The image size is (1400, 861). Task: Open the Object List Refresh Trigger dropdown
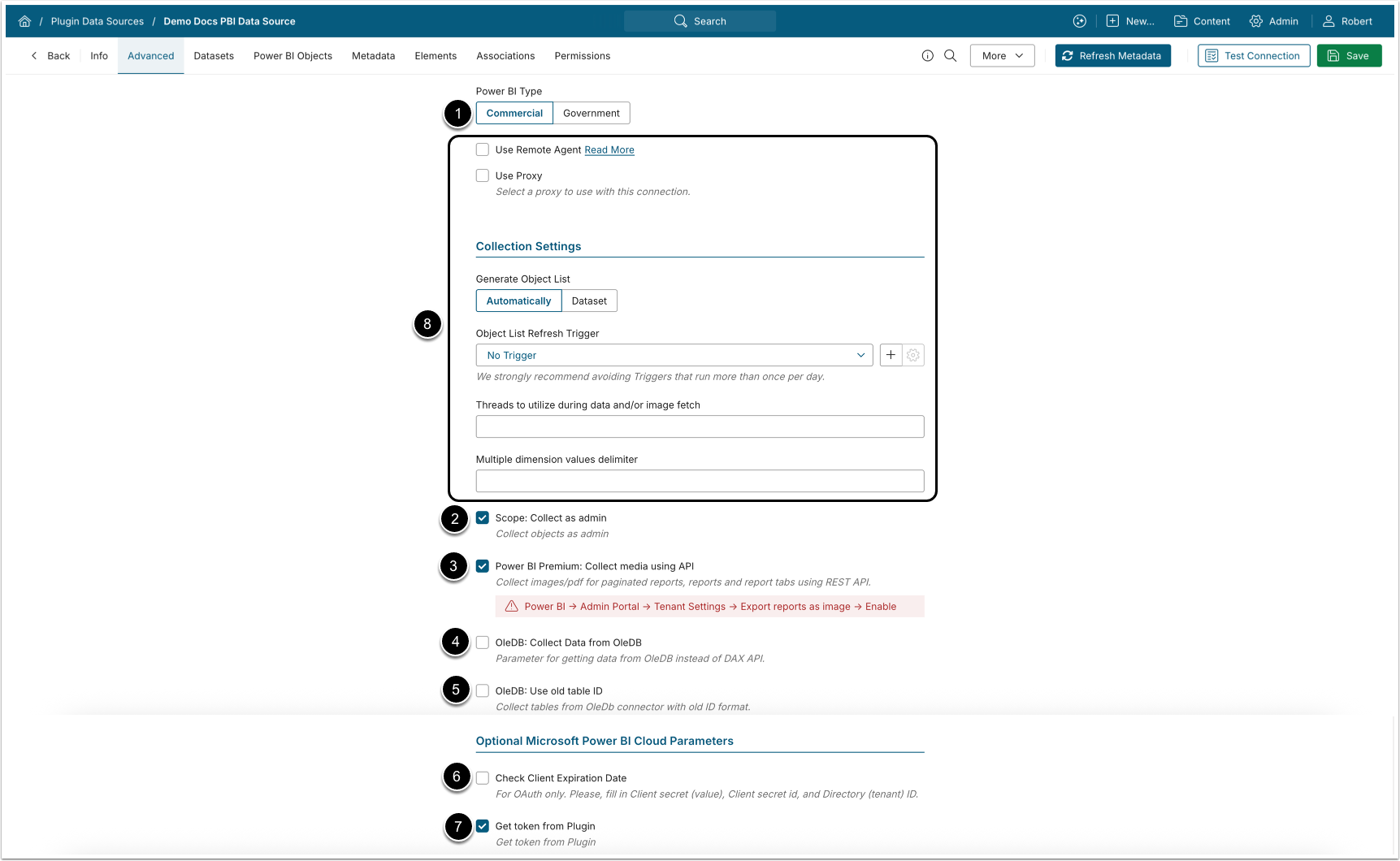pyautogui.click(x=674, y=355)
